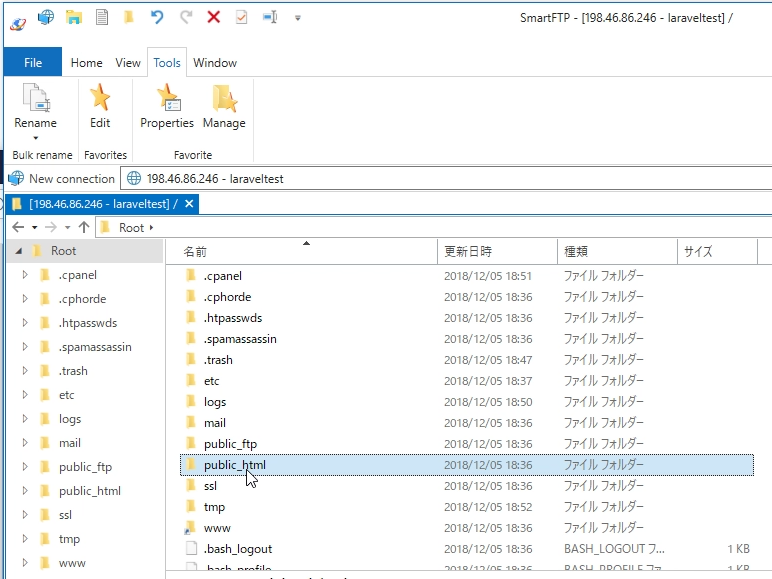Select public_ftp in the folder tree
772x579 pixels.
85,467
